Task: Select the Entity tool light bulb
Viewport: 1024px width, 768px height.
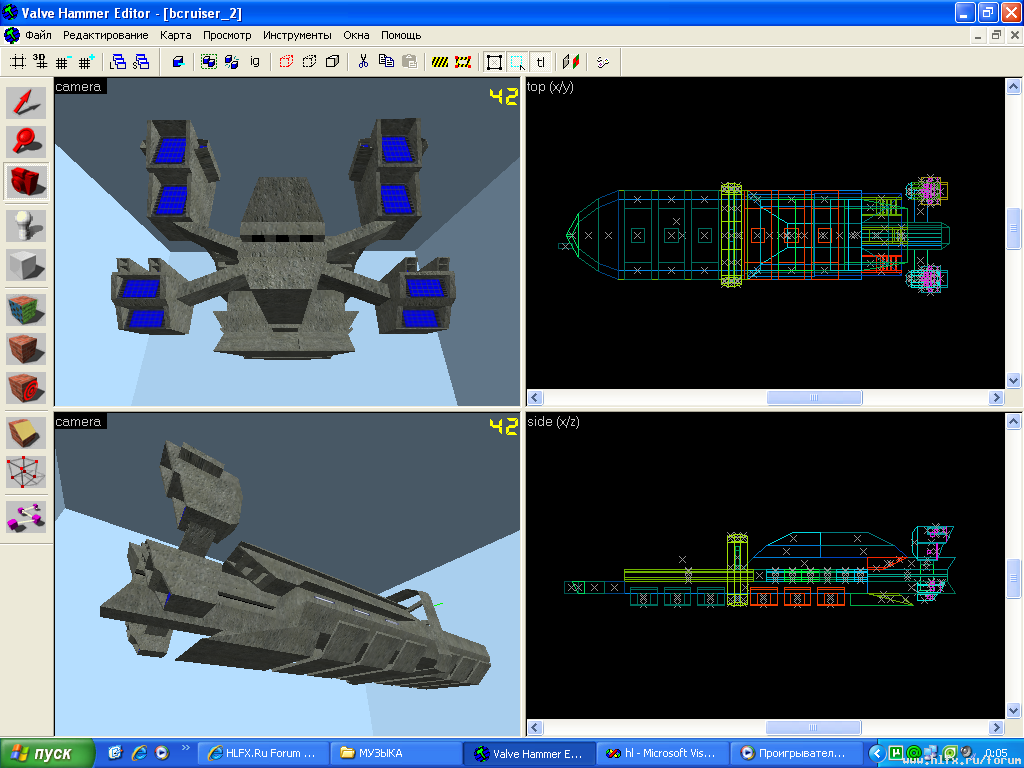Action: coord(26,226)
